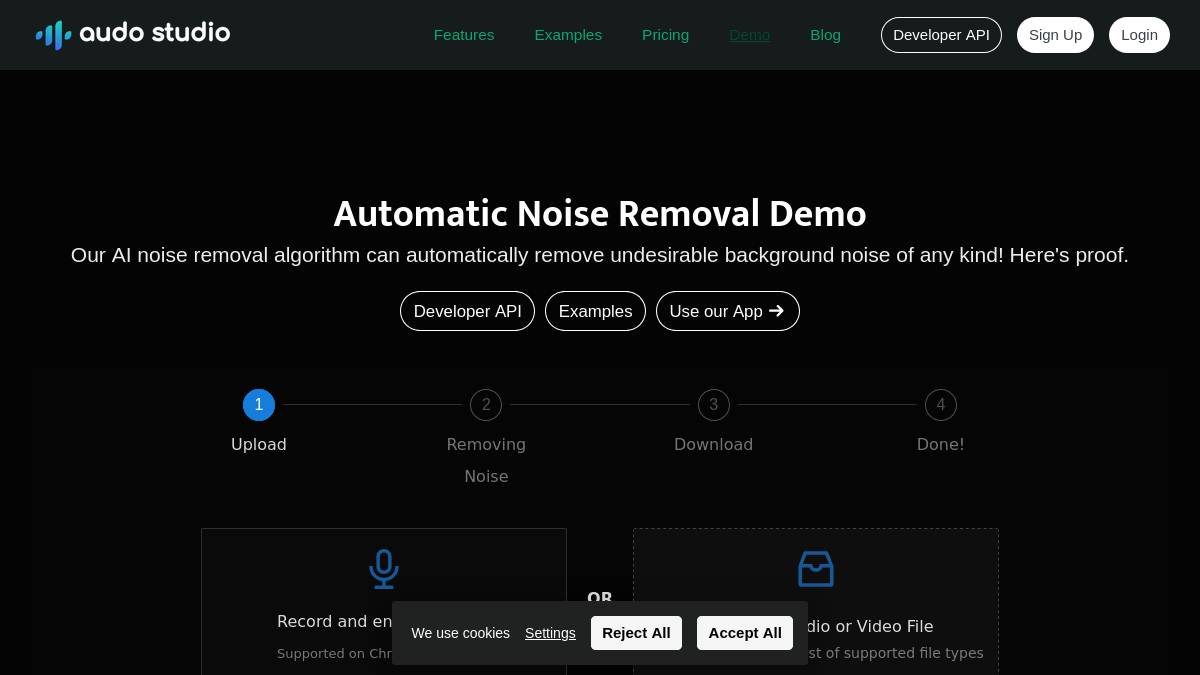Open the Pricing page
Viewport: 1200px width, 675px height.
(x=665, y=35)
